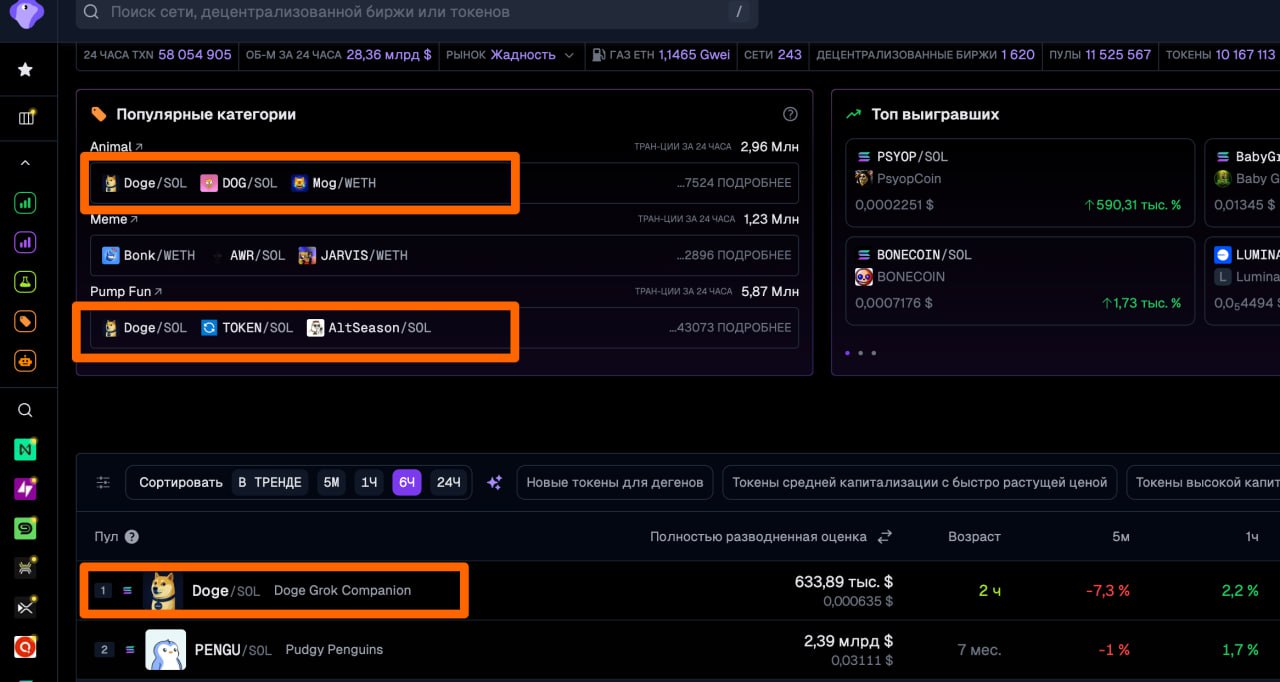Open the Mog/WETH pool link
The height and width of the screenshot is (682, 1280).
pyautogui.click(x=334, y=183)
